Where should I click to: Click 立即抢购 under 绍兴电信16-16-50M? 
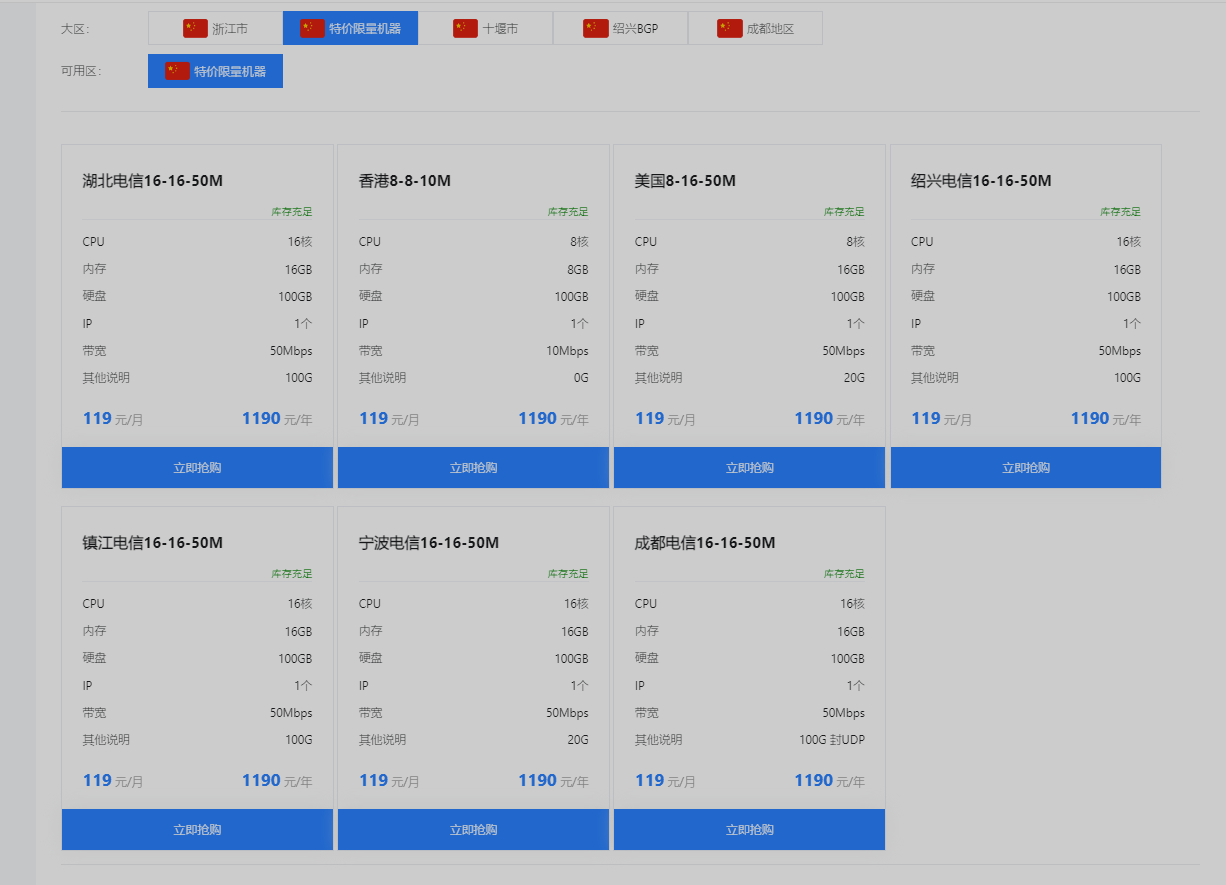(1026, 468)
